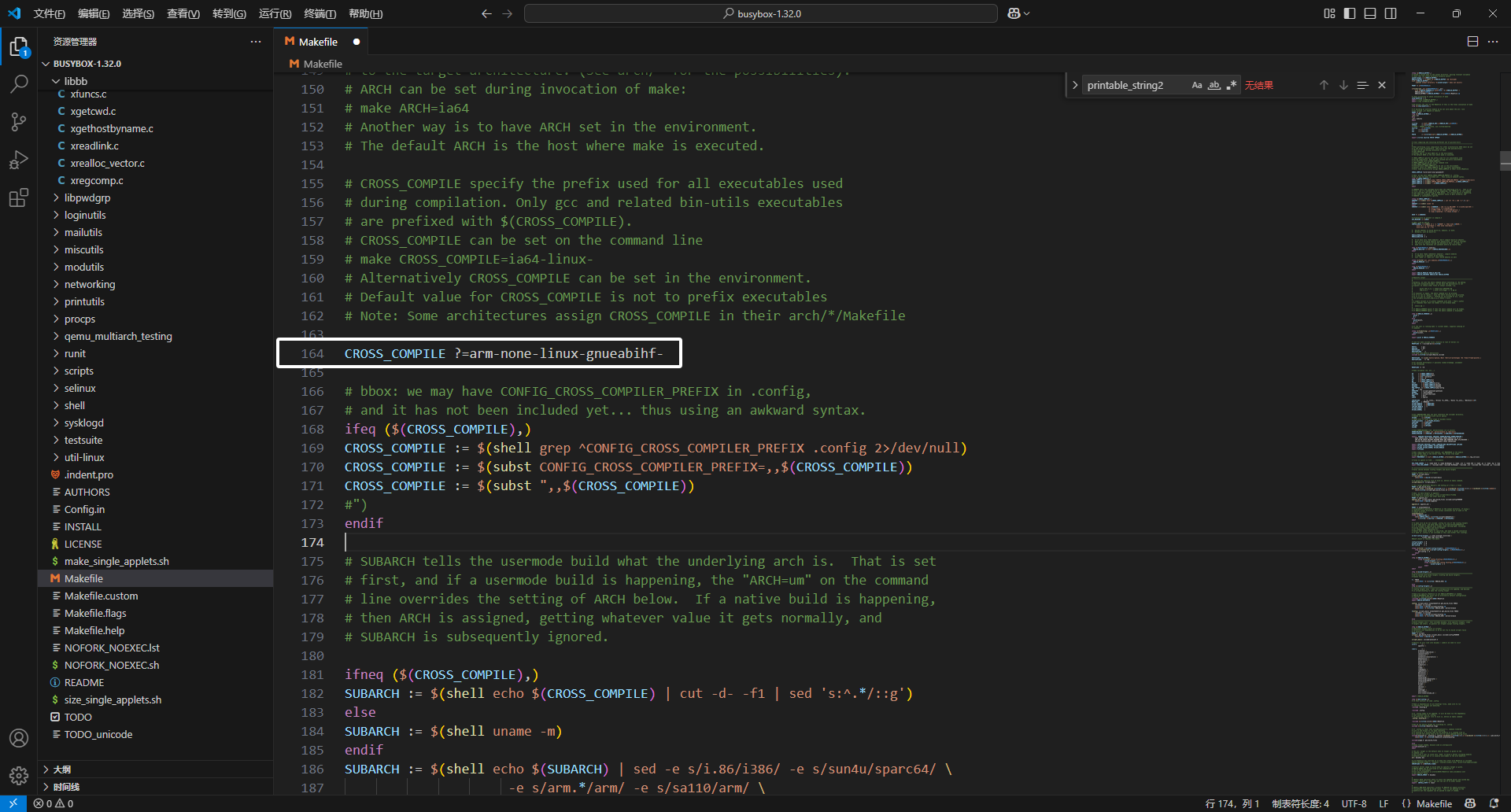Open the 查看(V) menu
This screenshot has width=1511, height=812.
click(183, 13)
